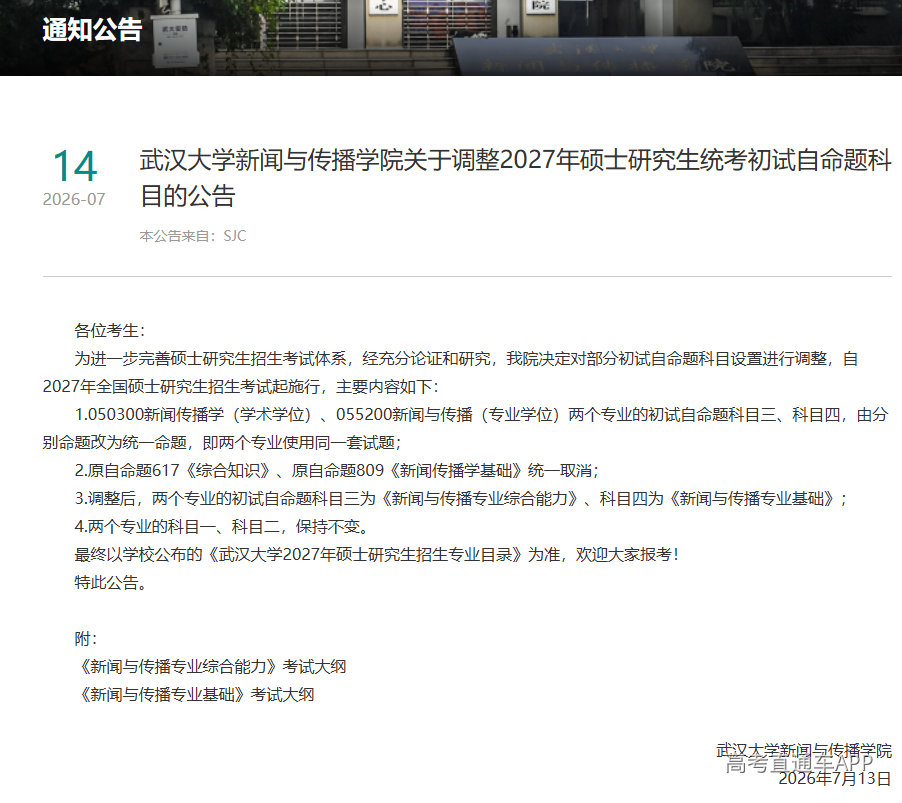The height and width of the screenshot is (803, 902).
Task: Click item 2 about 原自命题617《综合知识》
Action: click(x=337, y=471)
